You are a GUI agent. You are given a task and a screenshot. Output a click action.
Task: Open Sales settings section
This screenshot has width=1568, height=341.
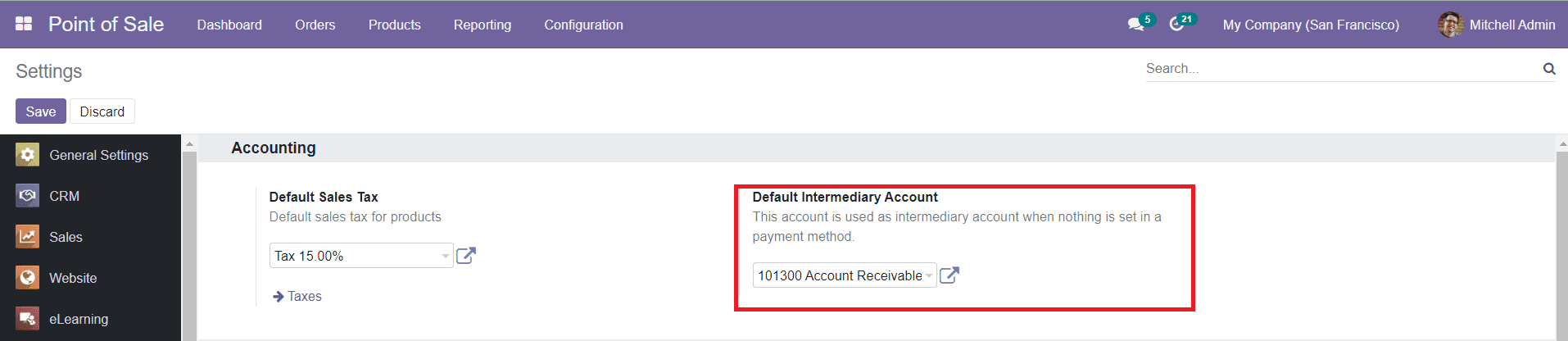[x=66, y=237]
